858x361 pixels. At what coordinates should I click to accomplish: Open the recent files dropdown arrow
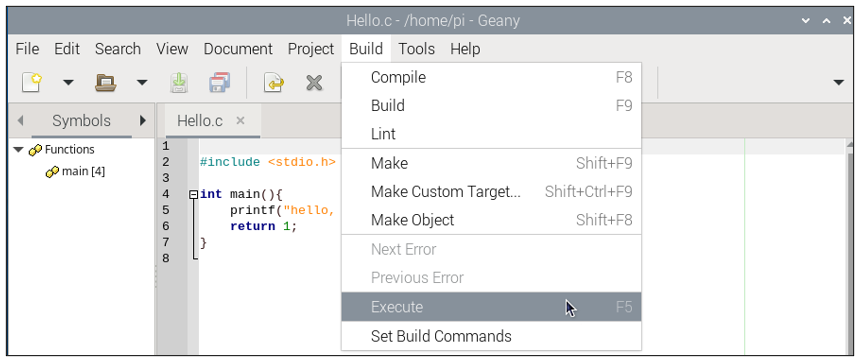(x=142, y=83)
